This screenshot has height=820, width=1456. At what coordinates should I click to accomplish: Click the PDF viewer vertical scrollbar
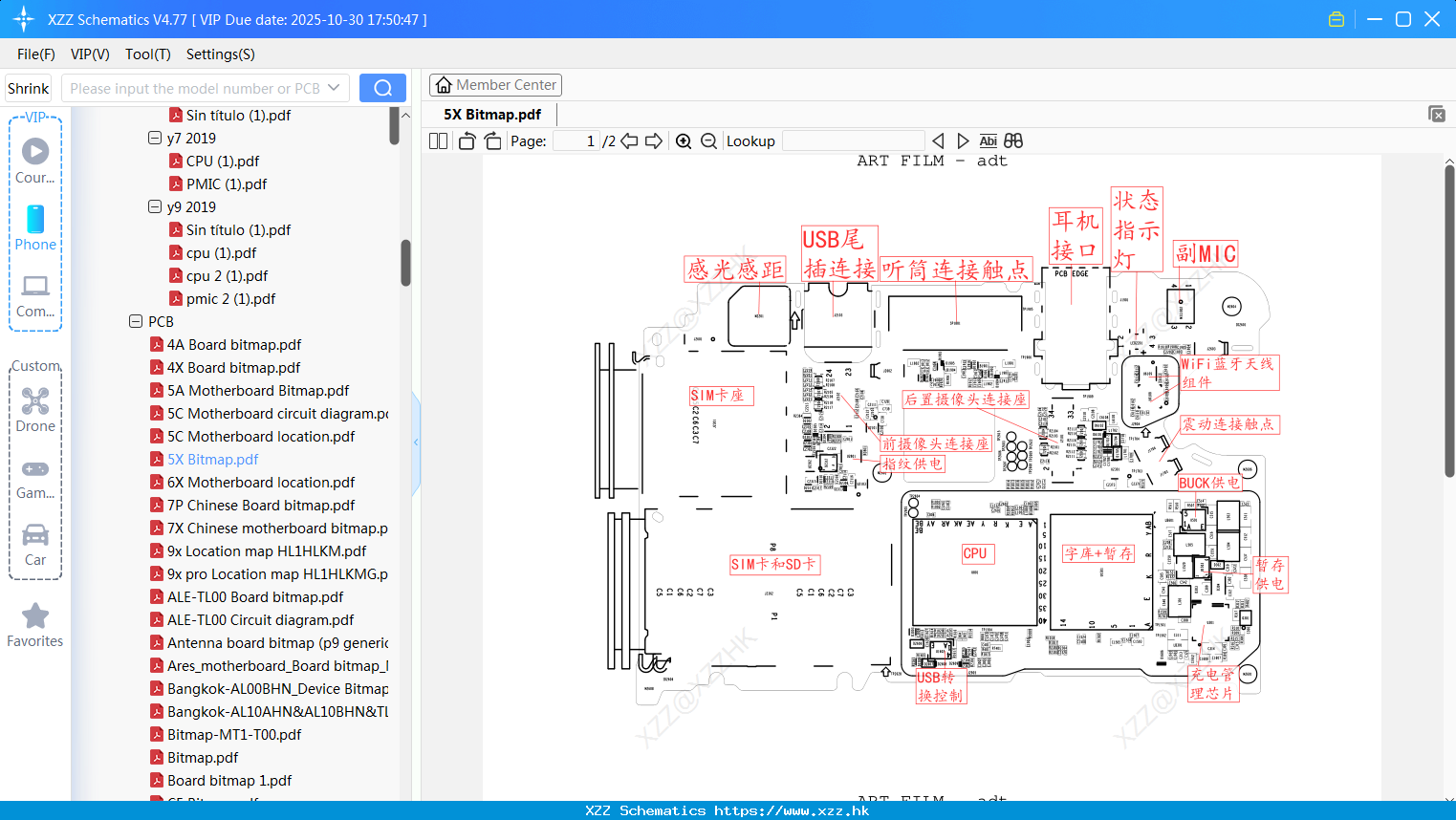1449,320
